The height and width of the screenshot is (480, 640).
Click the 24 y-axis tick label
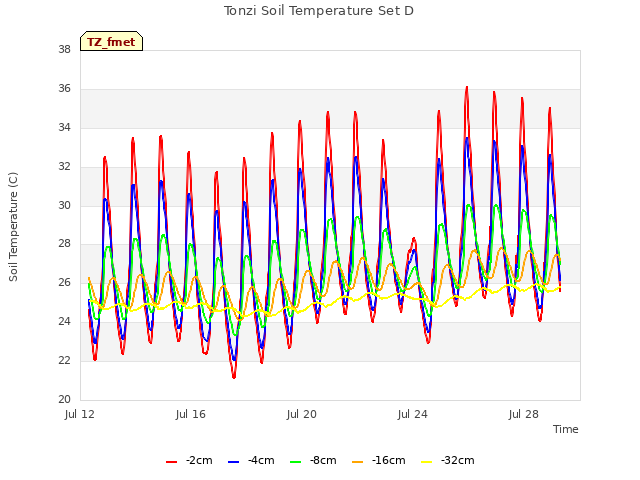coord(64,322)
